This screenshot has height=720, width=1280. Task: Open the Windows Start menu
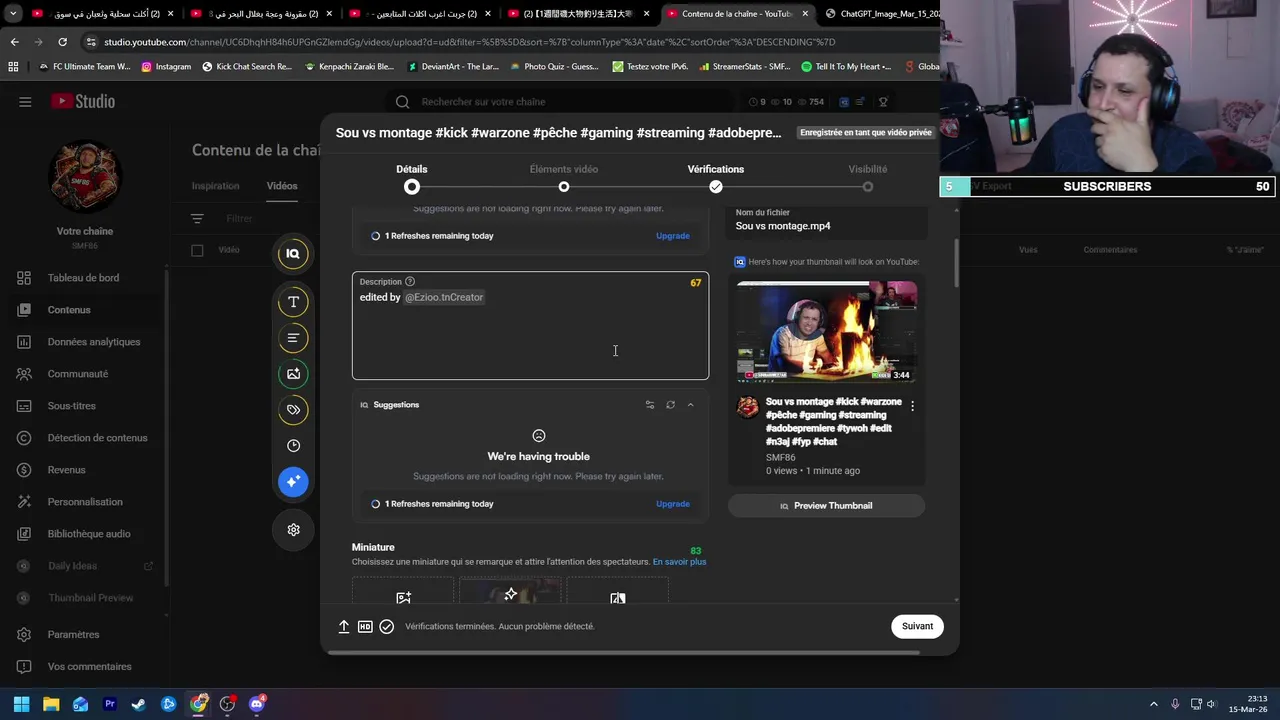click(21, 704)
